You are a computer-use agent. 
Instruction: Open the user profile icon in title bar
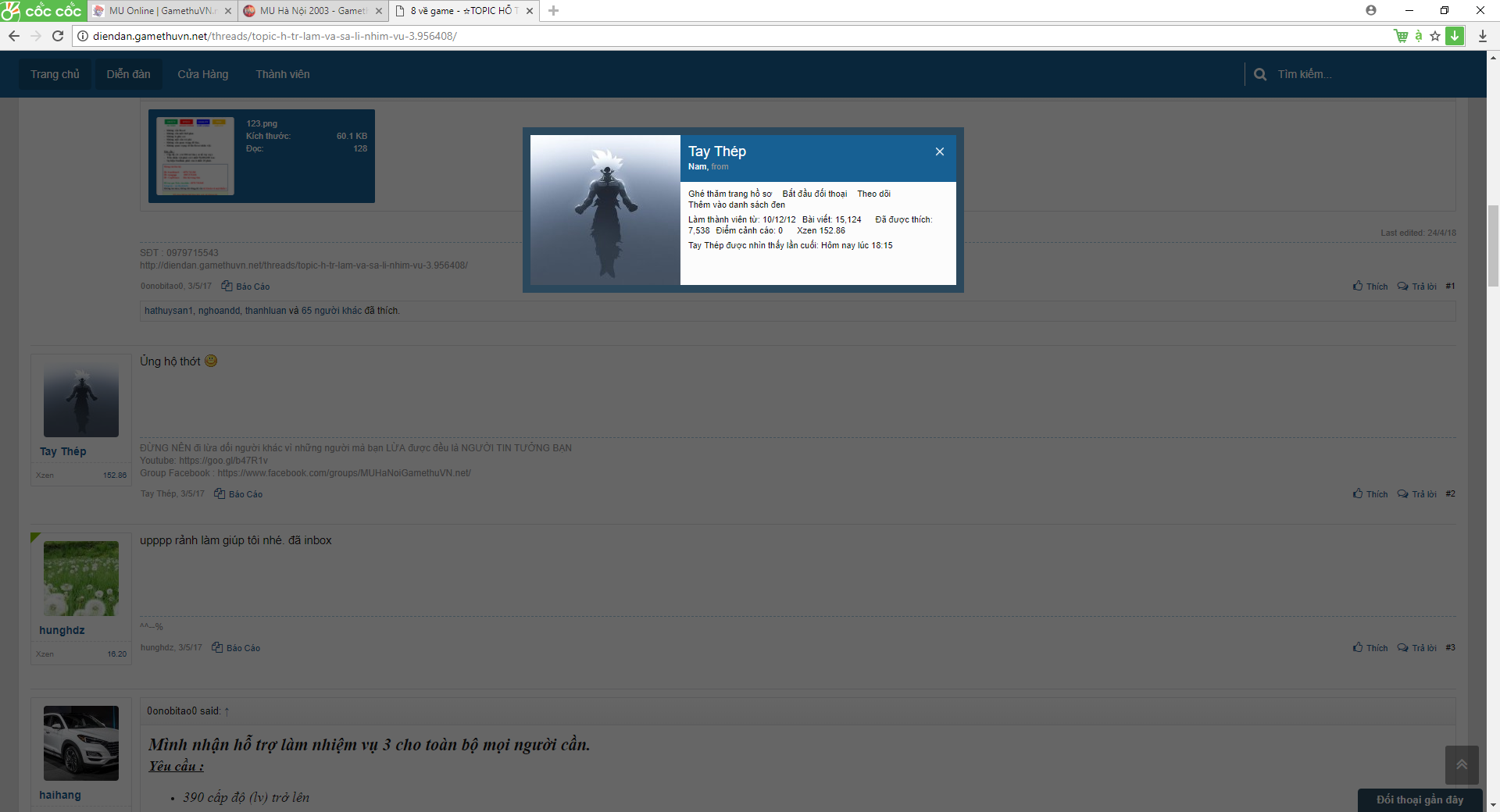coord(1371,10)
